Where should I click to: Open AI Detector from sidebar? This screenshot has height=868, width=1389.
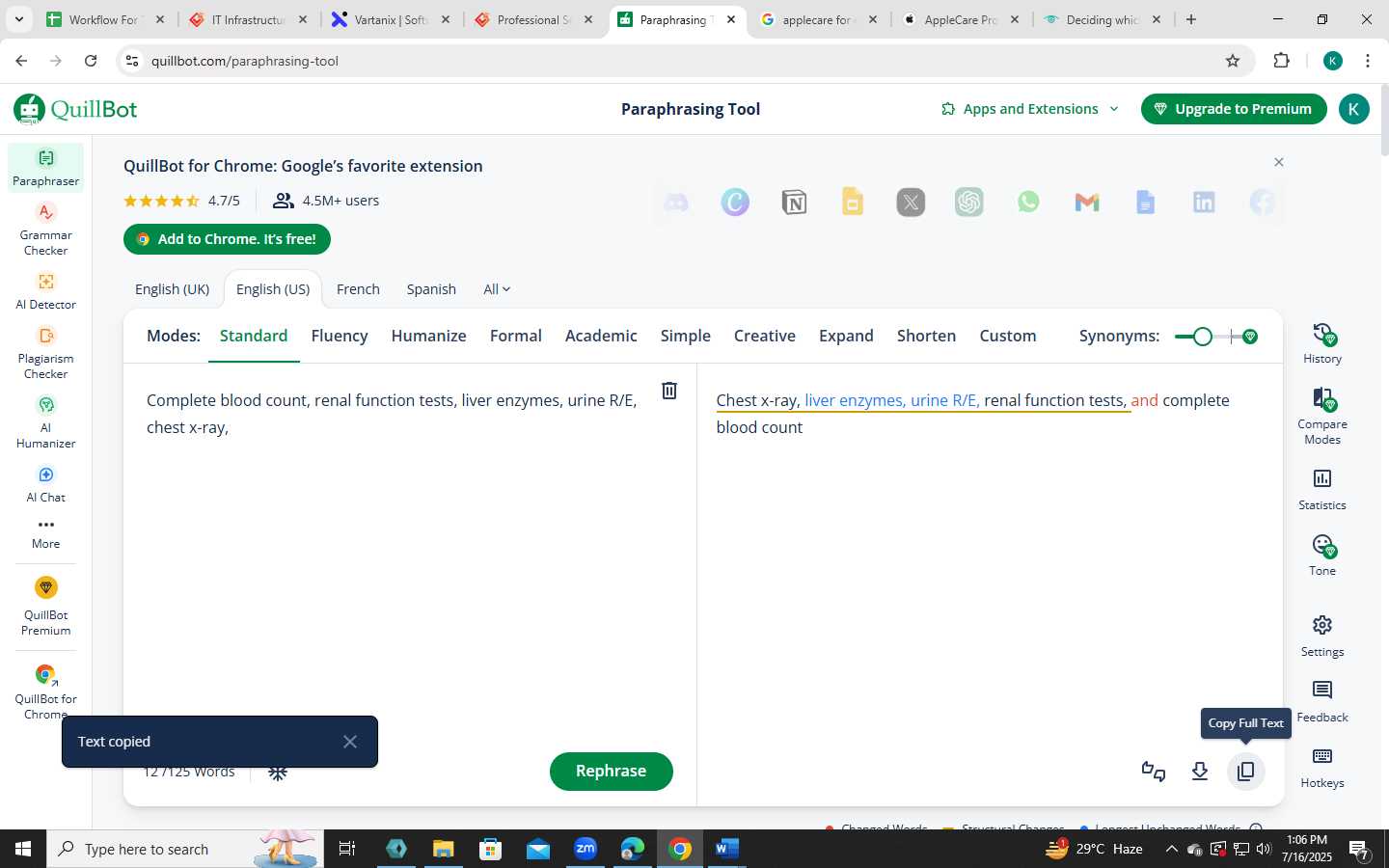45,291
